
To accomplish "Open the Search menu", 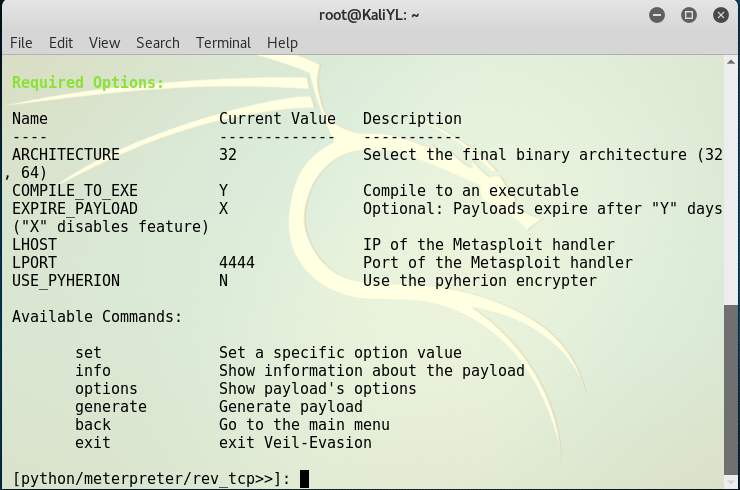I will (x=158, y=43).
